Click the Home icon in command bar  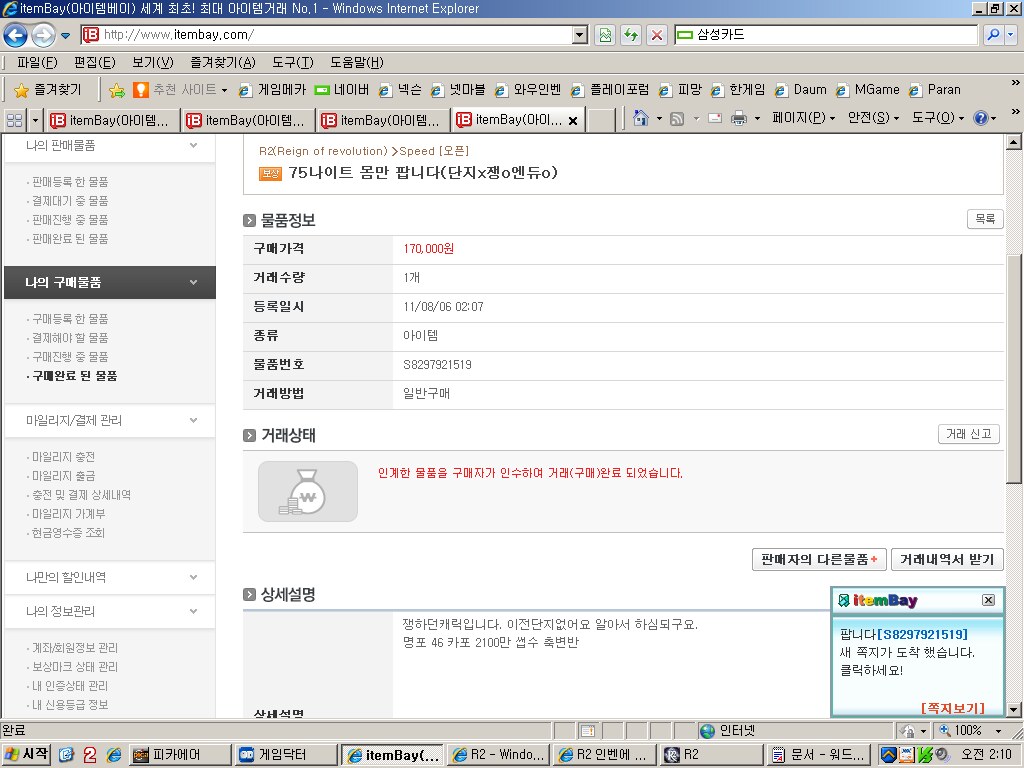[x=642, y=119]
